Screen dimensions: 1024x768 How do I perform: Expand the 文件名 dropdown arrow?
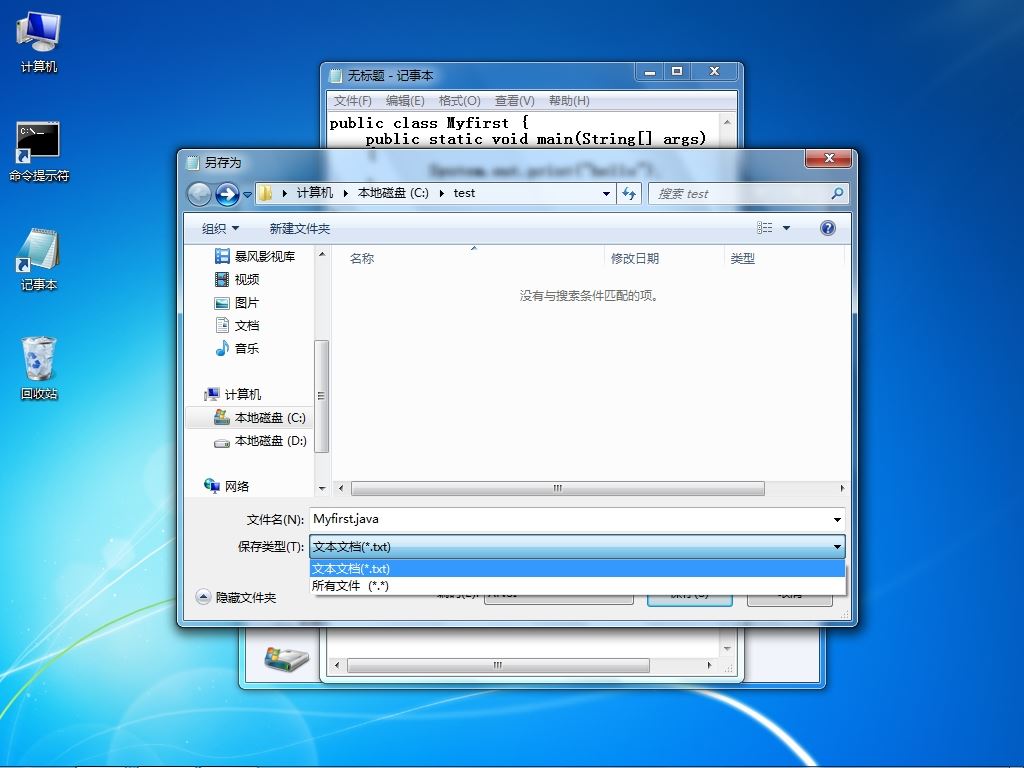pos(837,520)
